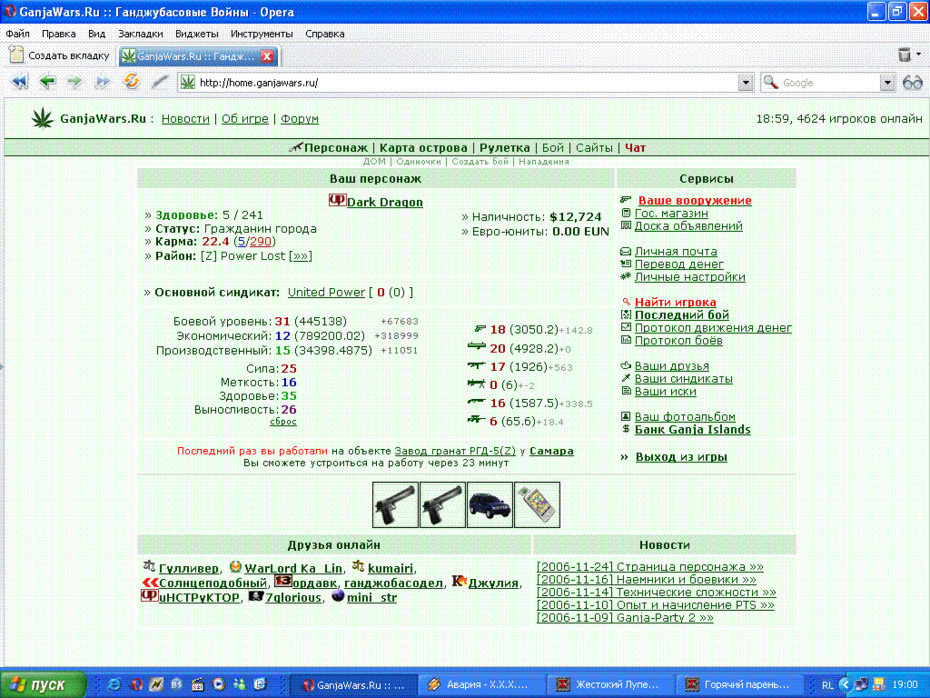The height and width of the screenshot is (698, 930).
Task: Click the address bar URL field
Action: pos(466,83)
